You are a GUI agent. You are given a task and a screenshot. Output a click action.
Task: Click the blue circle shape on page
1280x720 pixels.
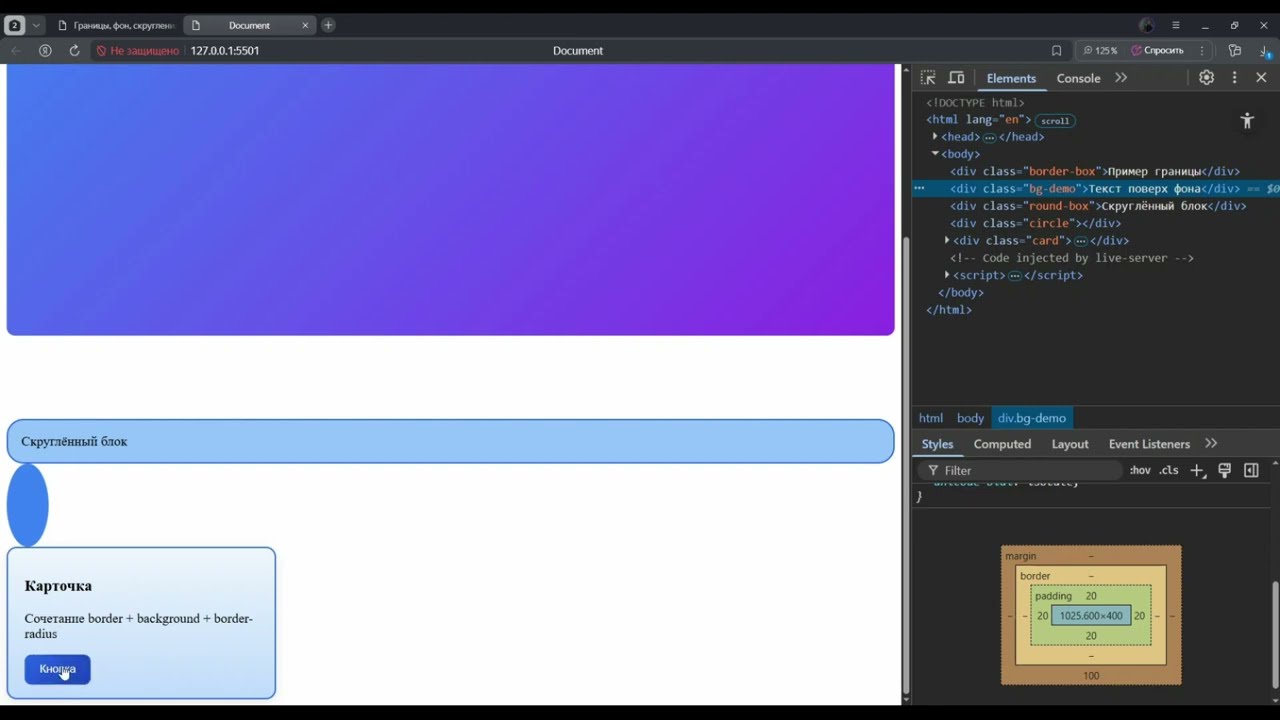(27, 505)
